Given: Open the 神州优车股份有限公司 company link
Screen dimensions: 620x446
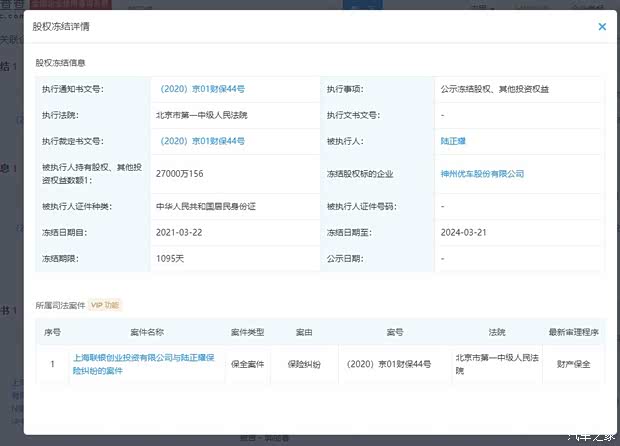Looking at the screenshot, I should point(483,174).
